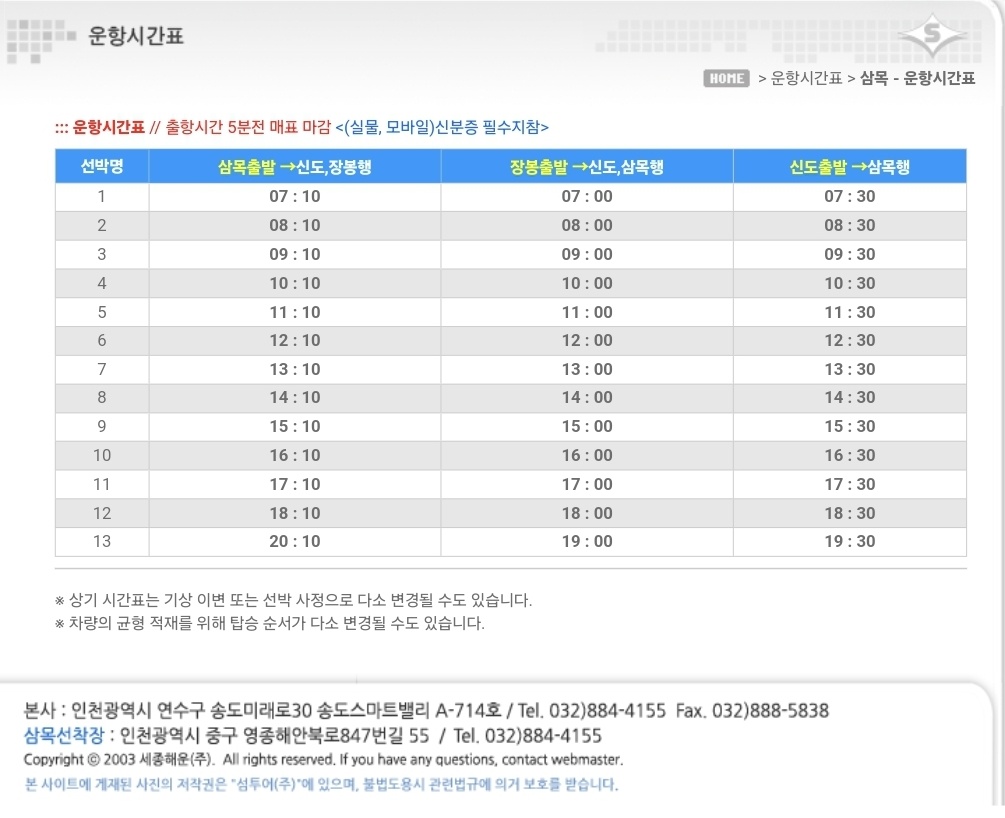Select the 삼목출발 →신도,장봉행 column header
The image size is (1005, 818).
click(295, 167)
